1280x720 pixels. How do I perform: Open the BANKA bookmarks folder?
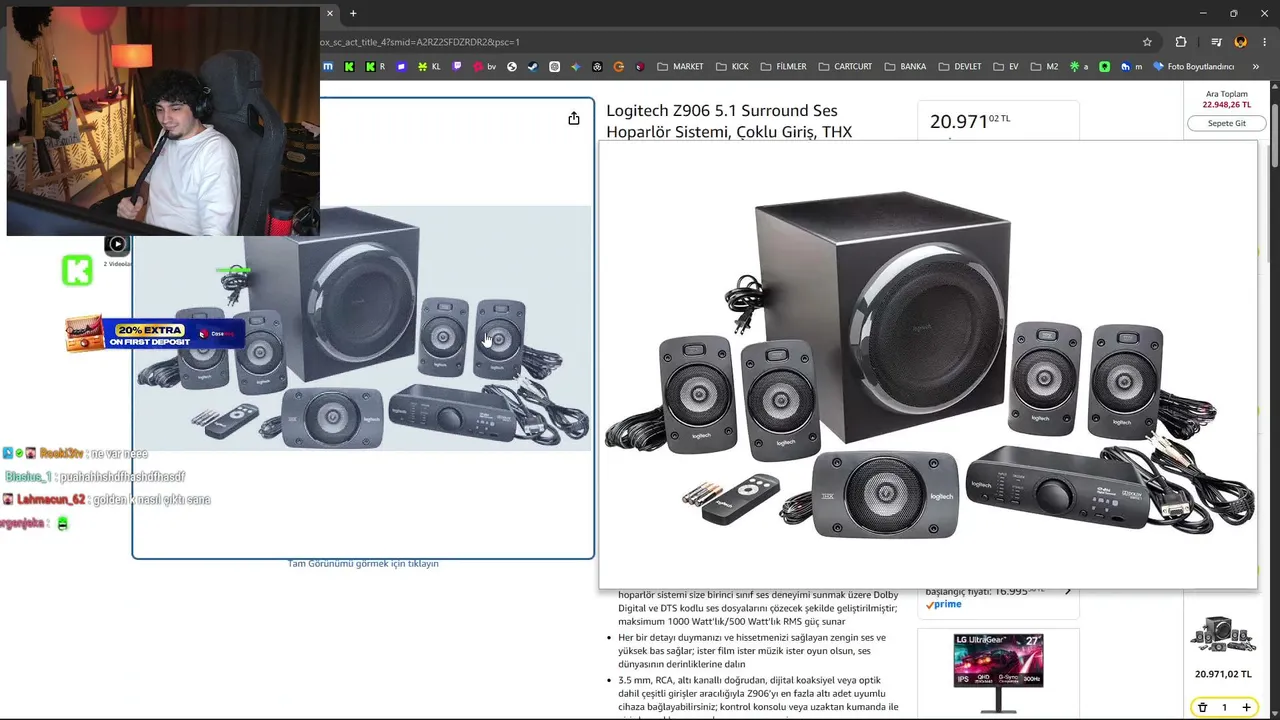(905, 67)
